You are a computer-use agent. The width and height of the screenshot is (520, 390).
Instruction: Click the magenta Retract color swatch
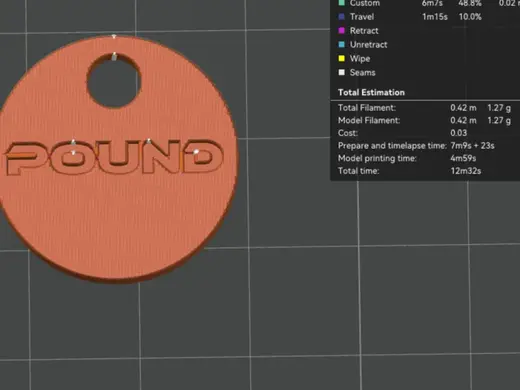(341, 31)
